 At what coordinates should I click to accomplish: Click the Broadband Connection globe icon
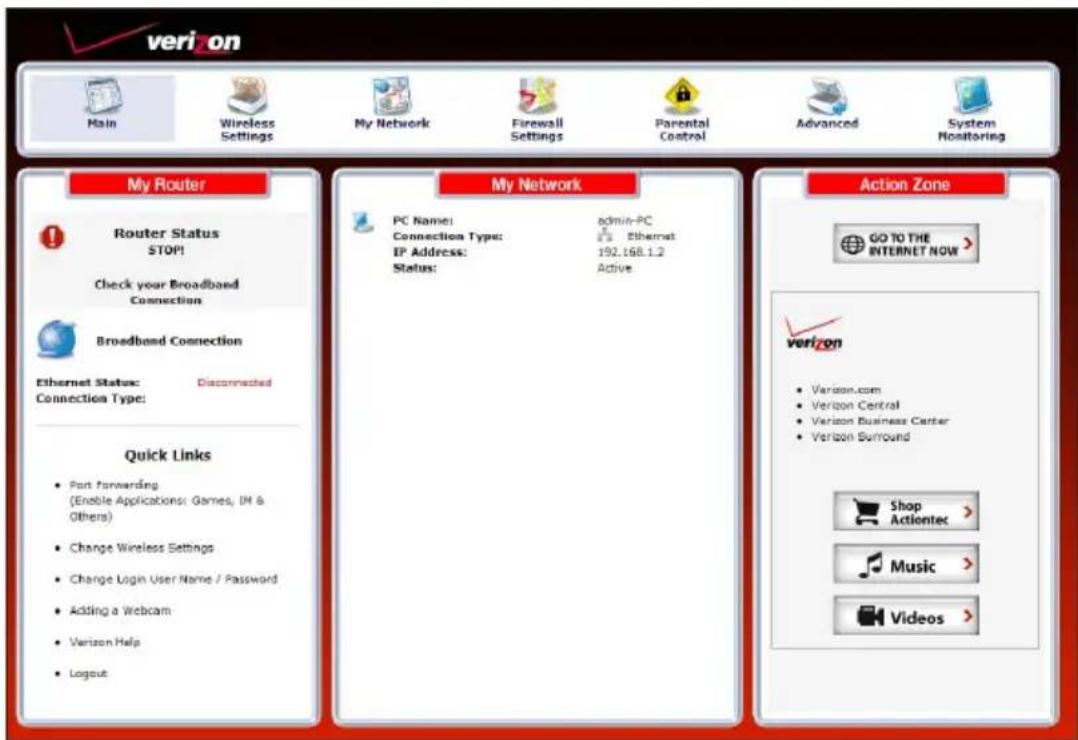[x=56, y=339]
